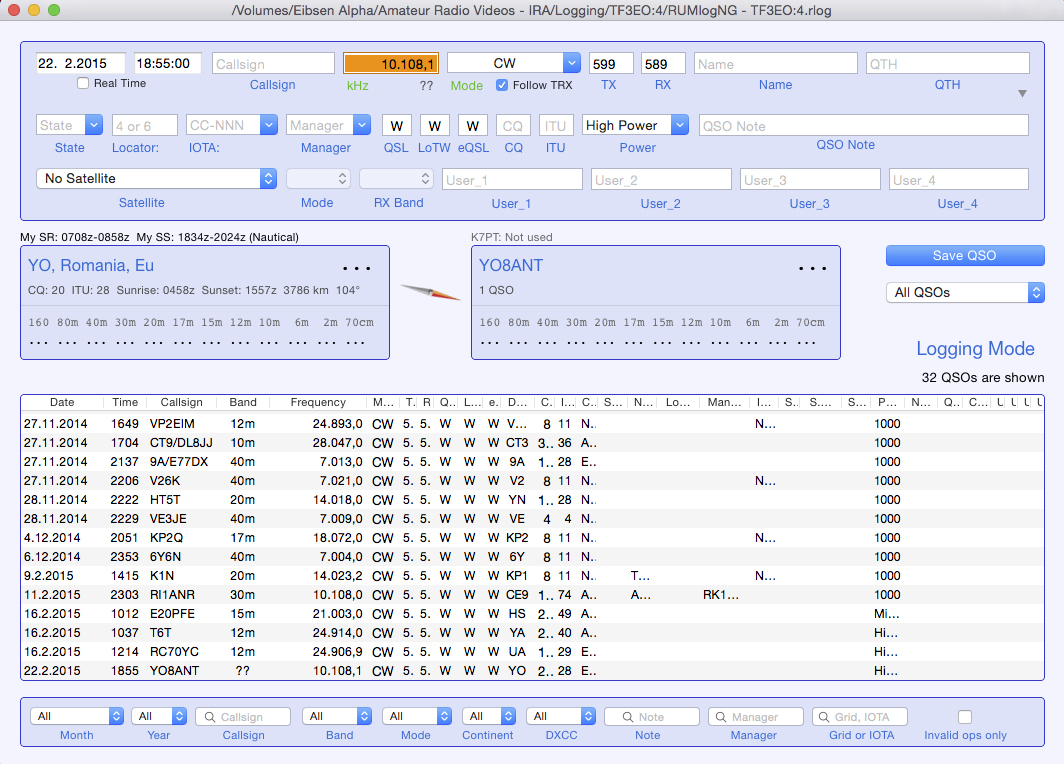Screen dimensions: 1064x764
Task: Click the magnifier icon in the Grid, IOTA filter
Action: pos(825,717)
